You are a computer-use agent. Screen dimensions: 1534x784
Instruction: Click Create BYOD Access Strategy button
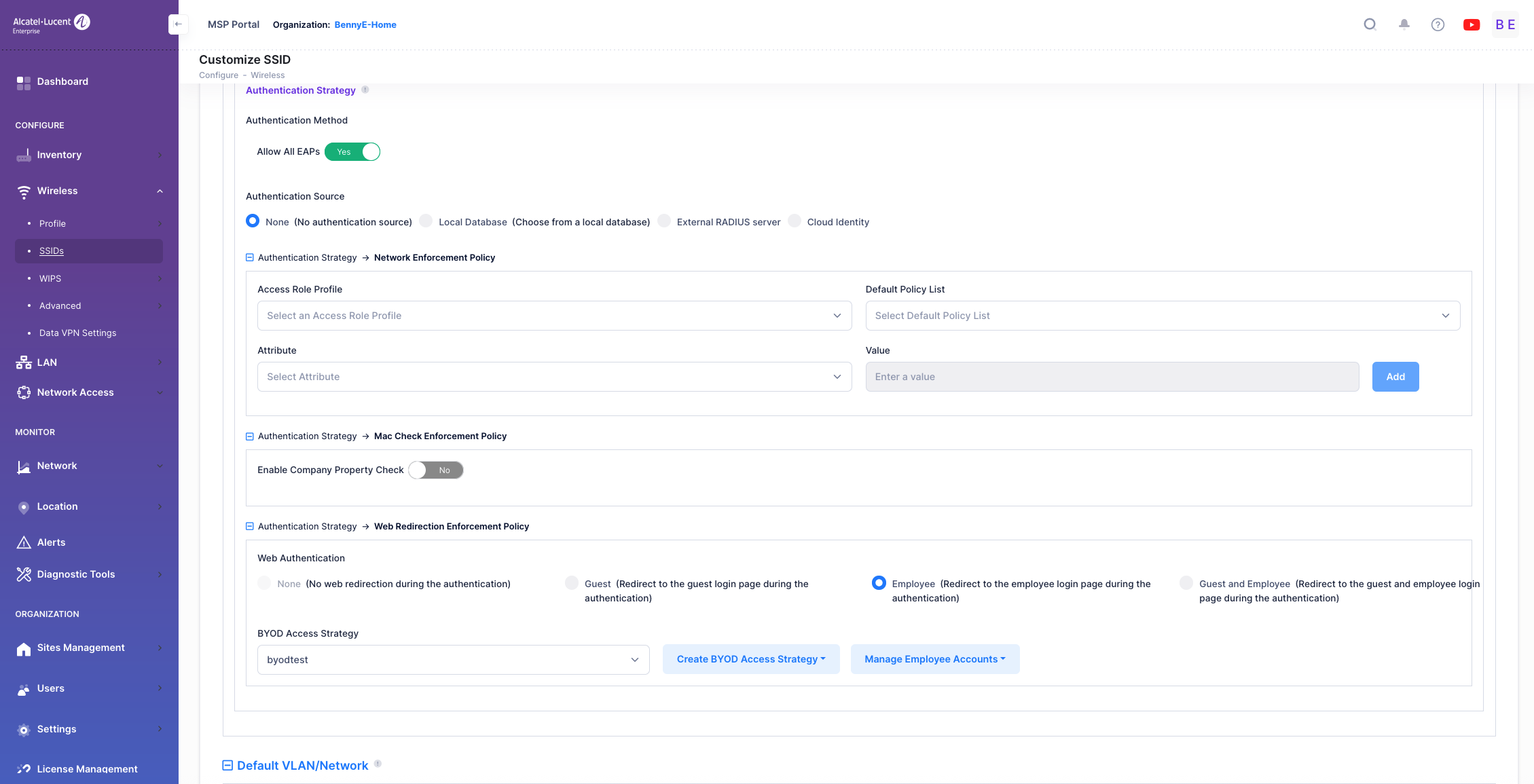(x=750, y=659)
